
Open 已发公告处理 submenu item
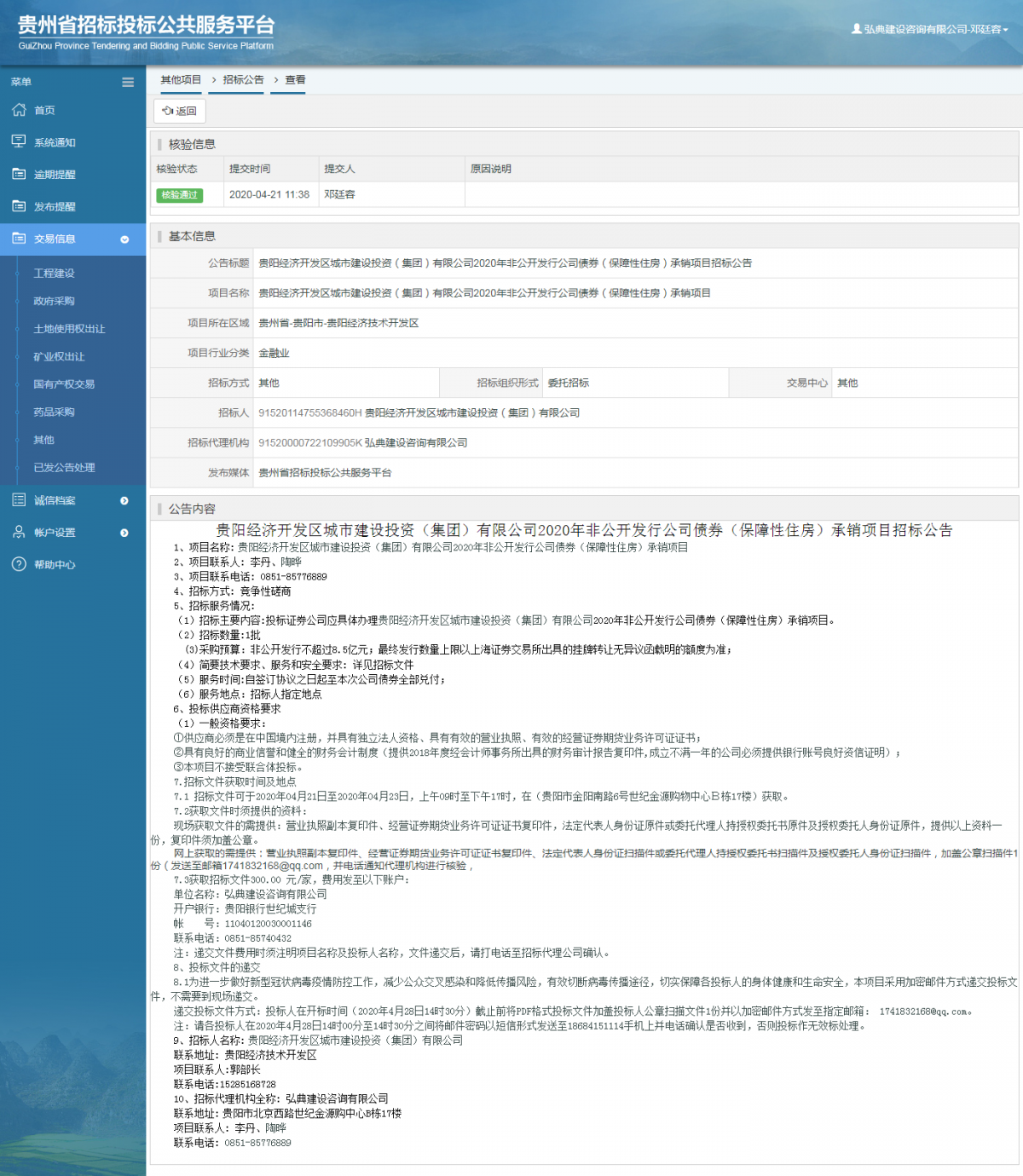(64, 468)
